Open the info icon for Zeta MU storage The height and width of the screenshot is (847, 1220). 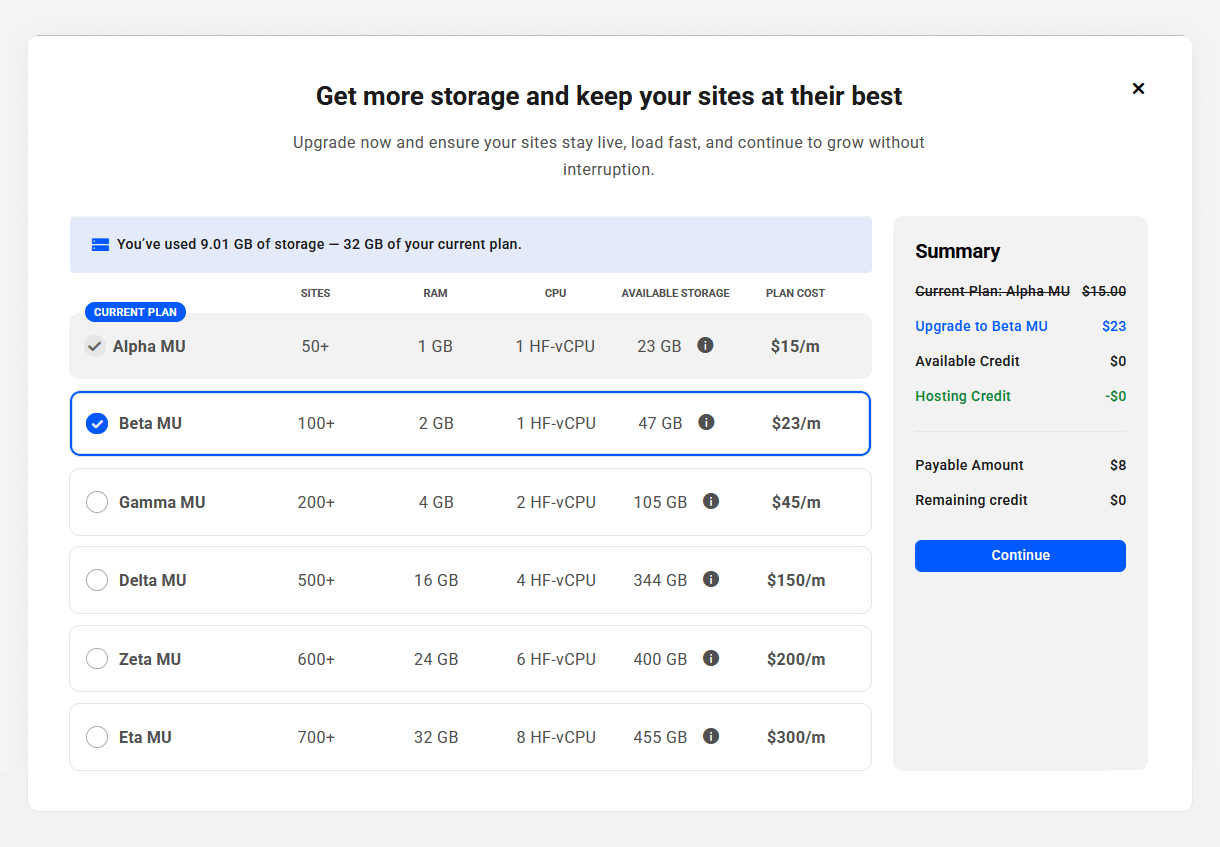(711, 658)
